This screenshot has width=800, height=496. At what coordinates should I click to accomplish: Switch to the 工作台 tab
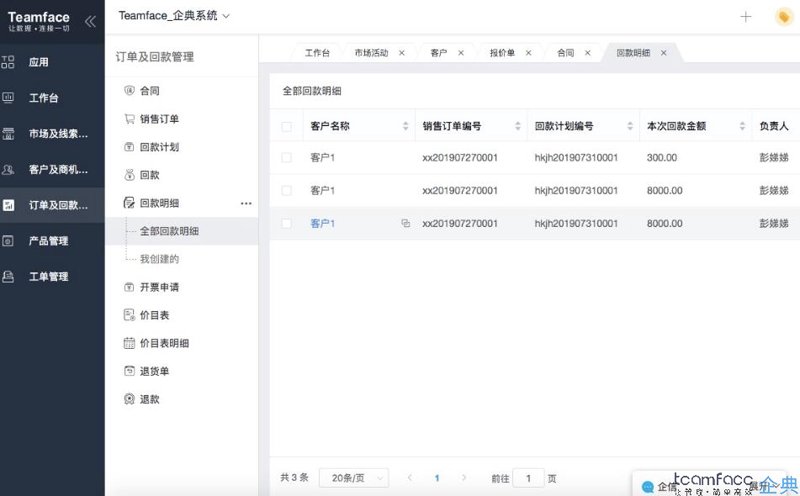(x=317, y=53)
